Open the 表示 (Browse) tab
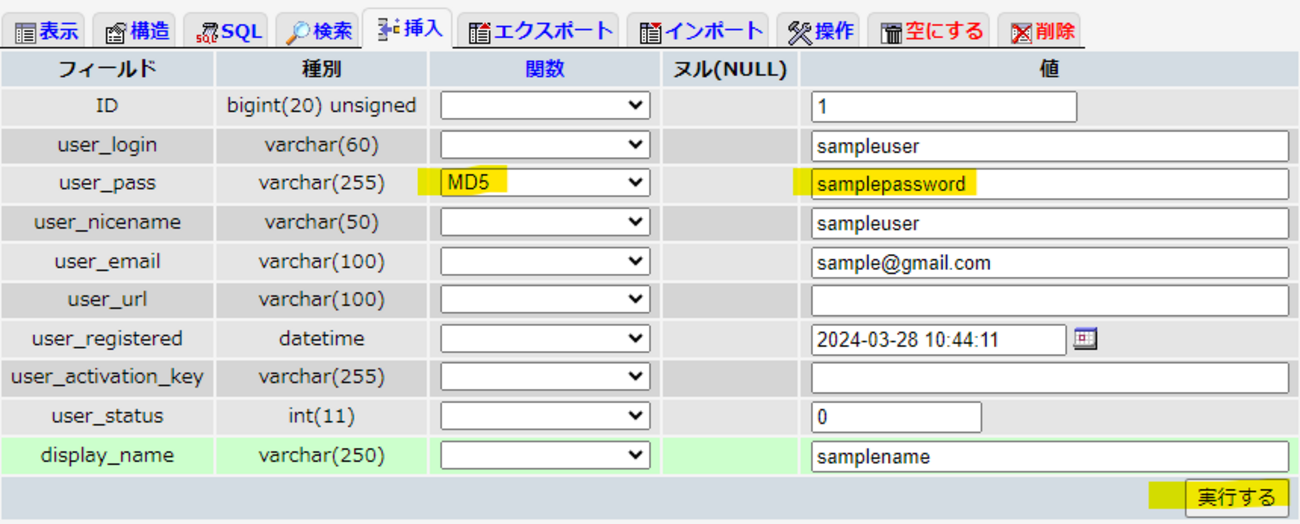 [47, 31]
